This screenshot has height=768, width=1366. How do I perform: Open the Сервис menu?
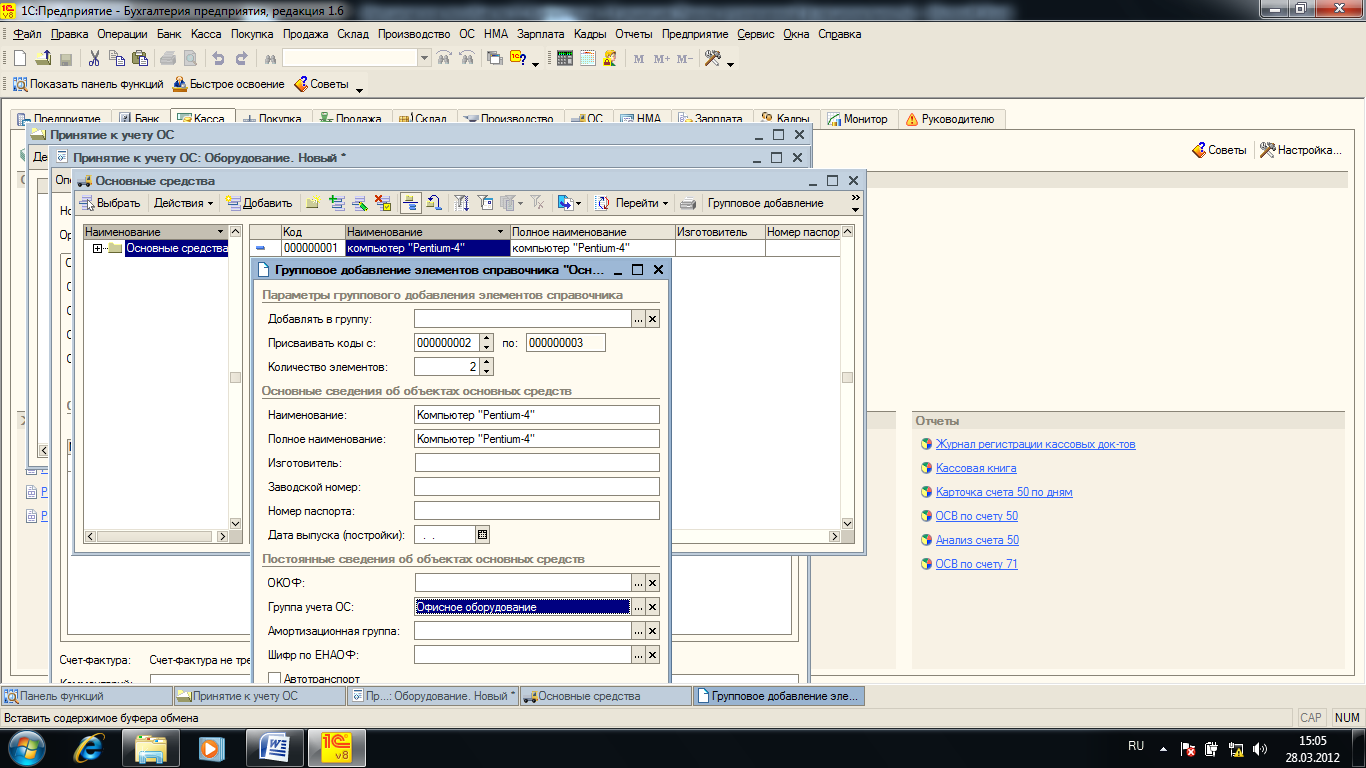pos(756,34)
